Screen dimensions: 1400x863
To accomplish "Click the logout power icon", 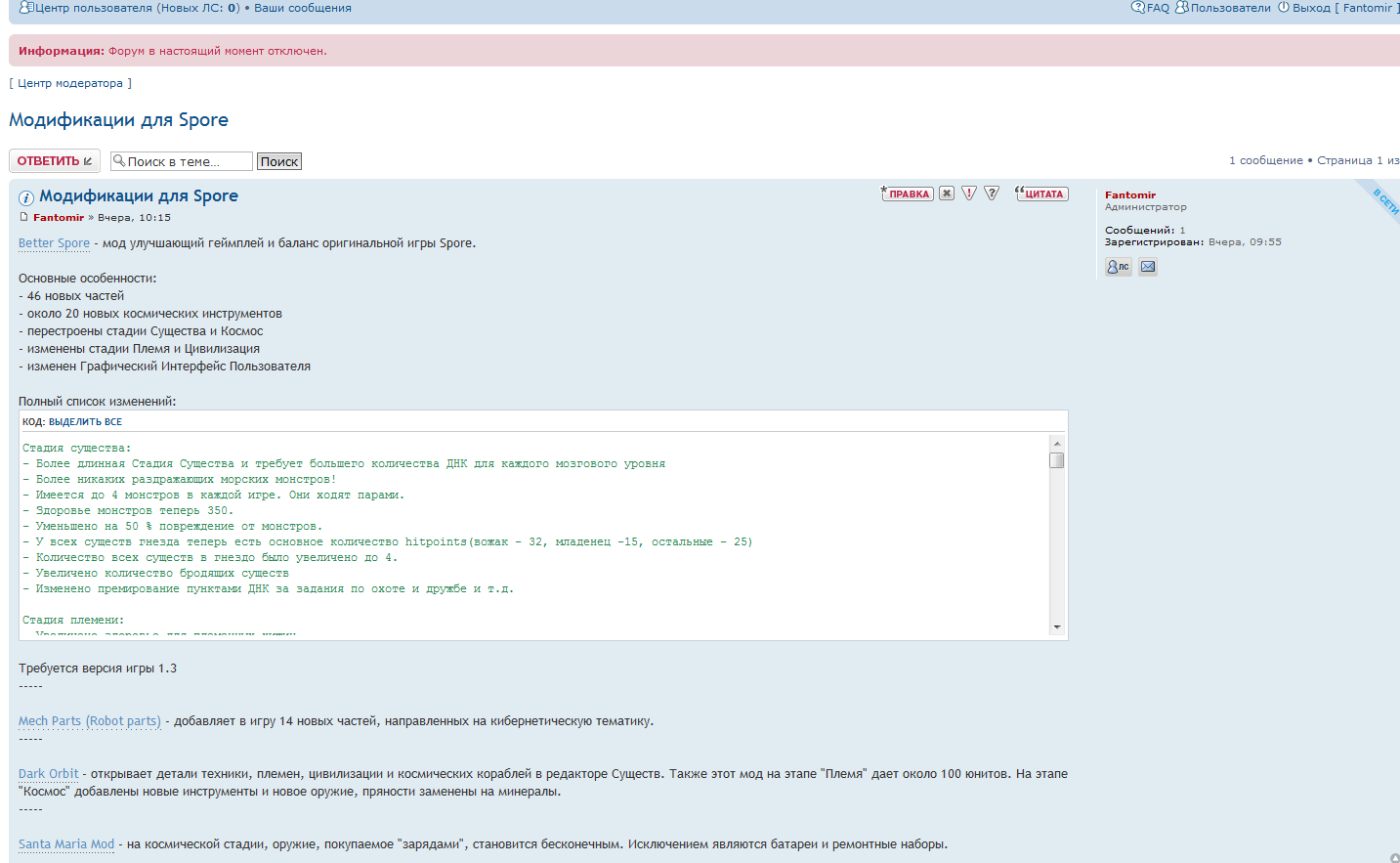I will pos(1284,8).
